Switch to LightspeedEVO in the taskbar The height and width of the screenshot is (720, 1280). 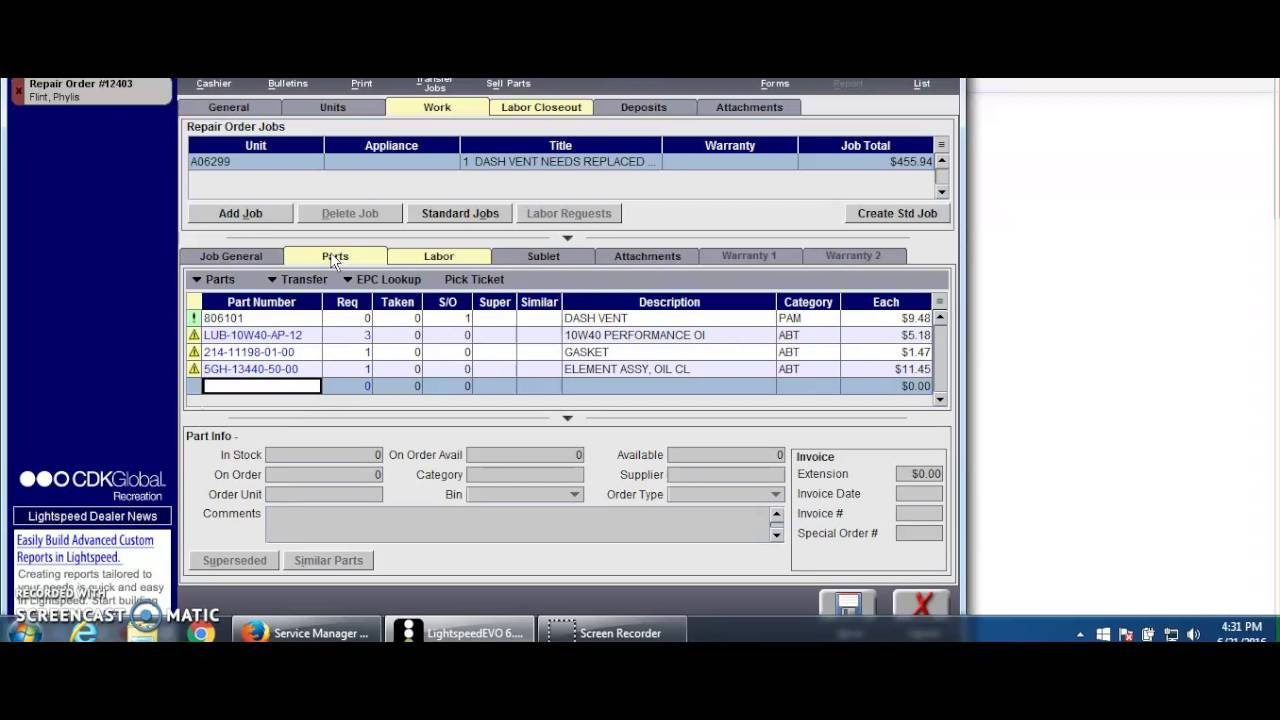click(461, 633)
